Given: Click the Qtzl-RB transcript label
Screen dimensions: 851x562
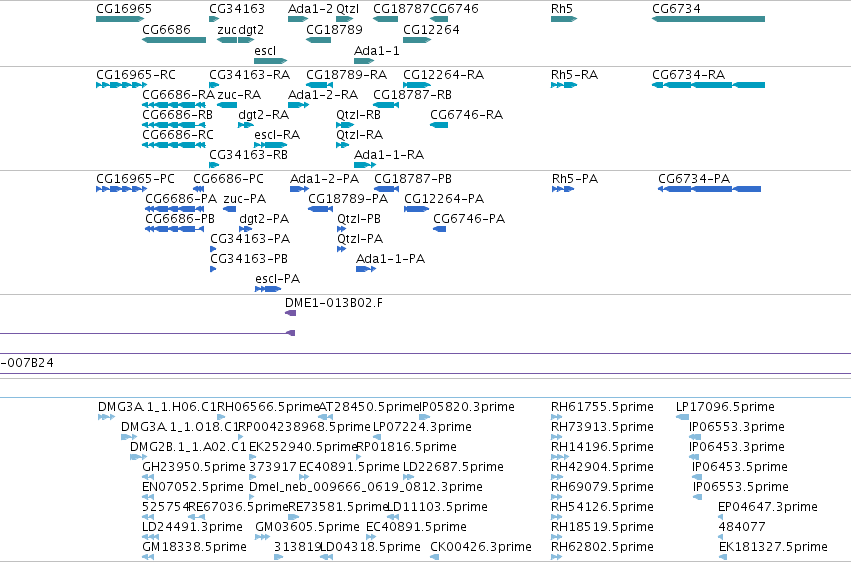Looking at the screenshot, I should point(359,115).
